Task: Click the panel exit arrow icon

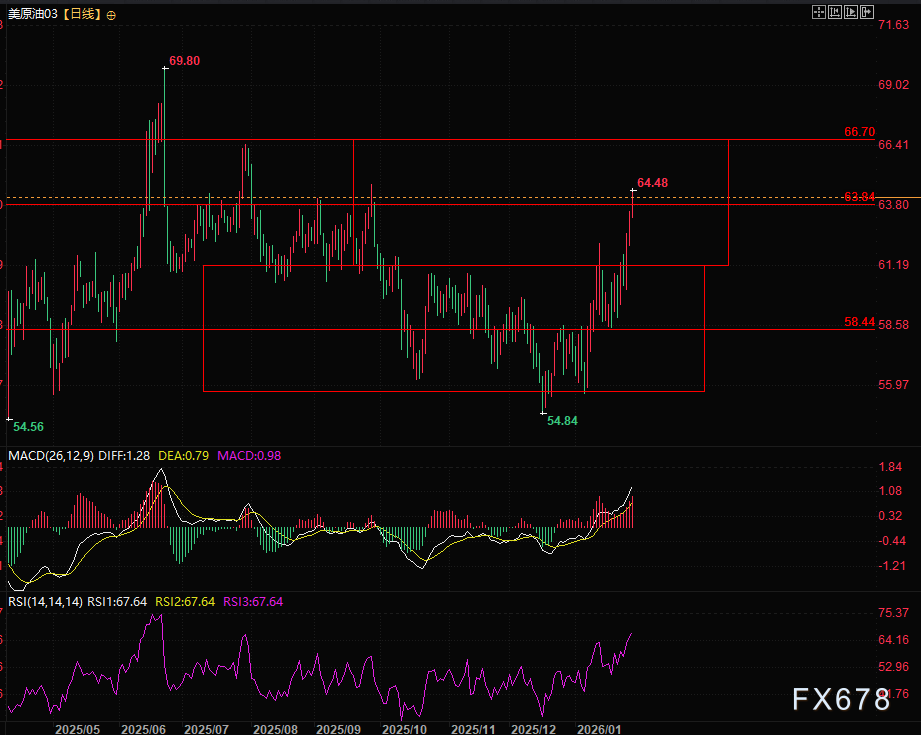Action: 867,12
